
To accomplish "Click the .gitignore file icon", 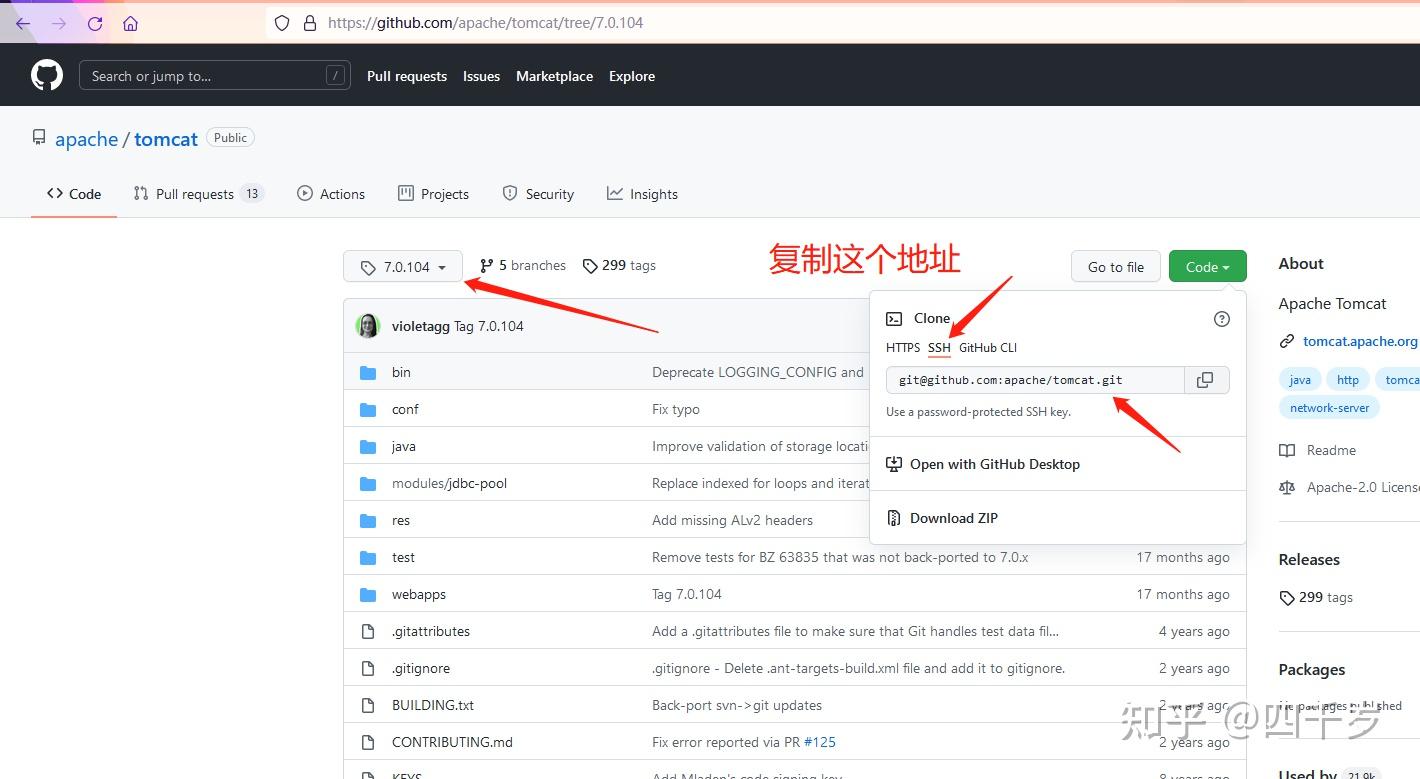I will click(368, 669).
